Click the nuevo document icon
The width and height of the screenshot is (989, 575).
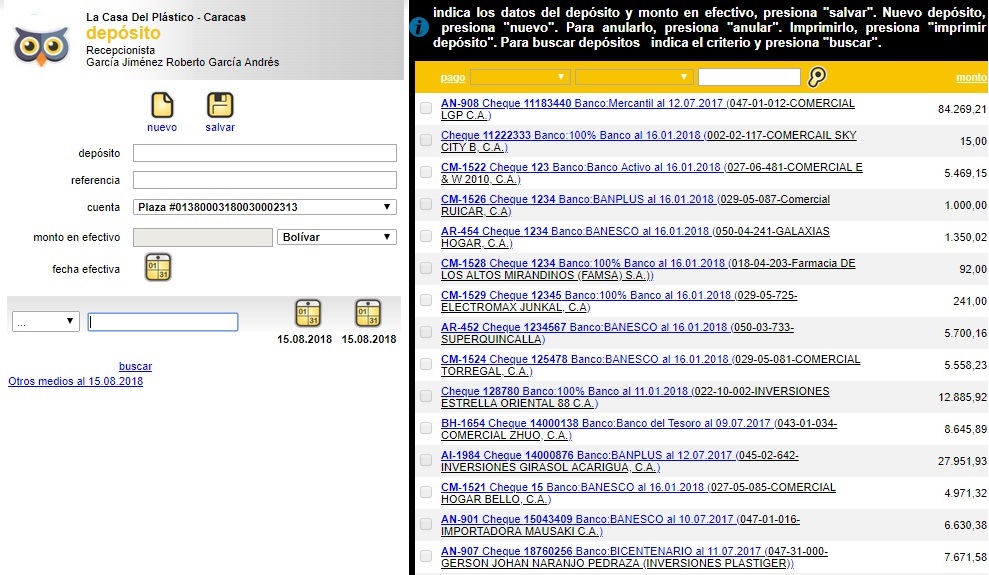(x=162, y=105)
